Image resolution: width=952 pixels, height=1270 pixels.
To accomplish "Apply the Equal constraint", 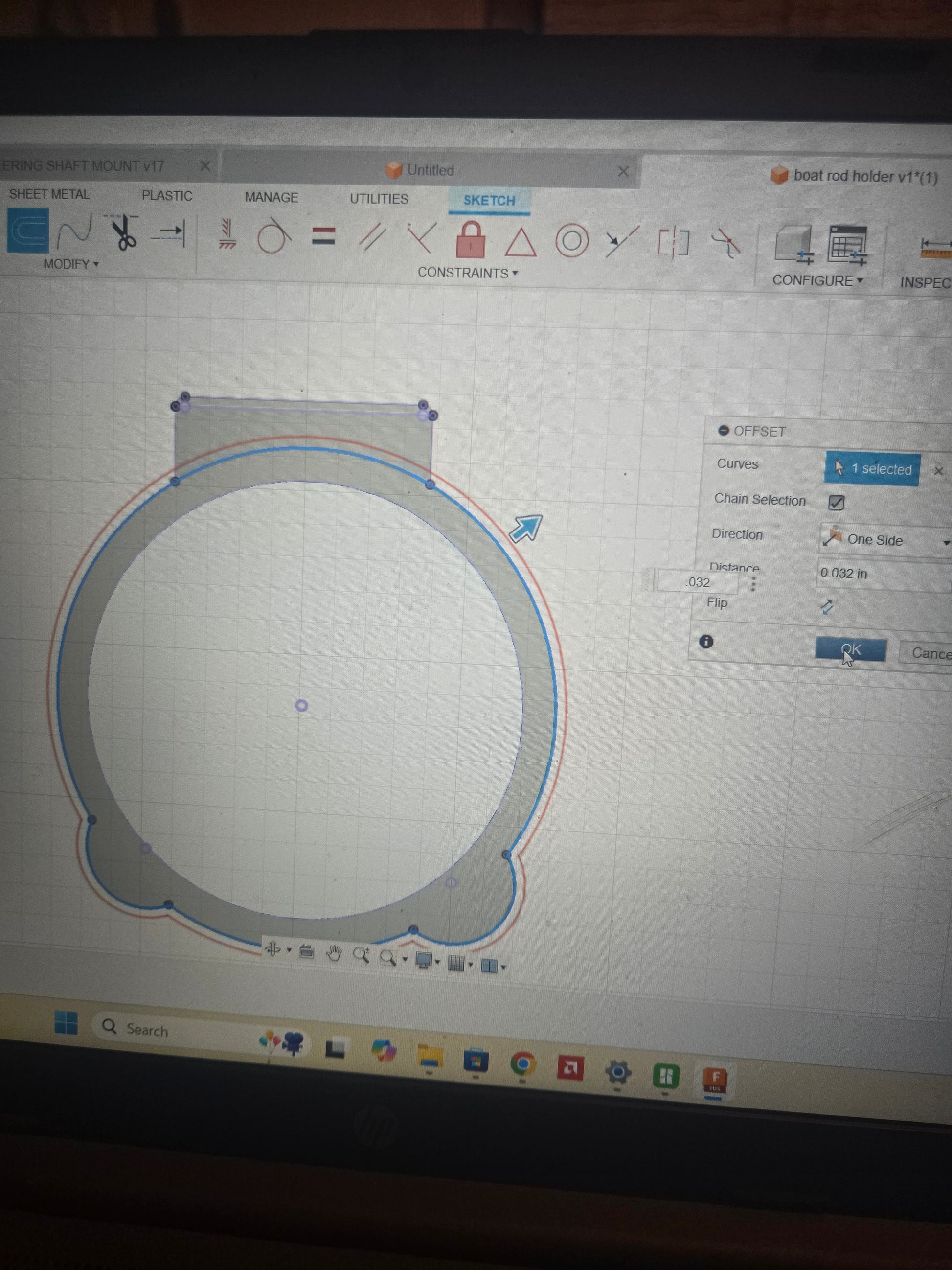I will [x=324, y=236].
